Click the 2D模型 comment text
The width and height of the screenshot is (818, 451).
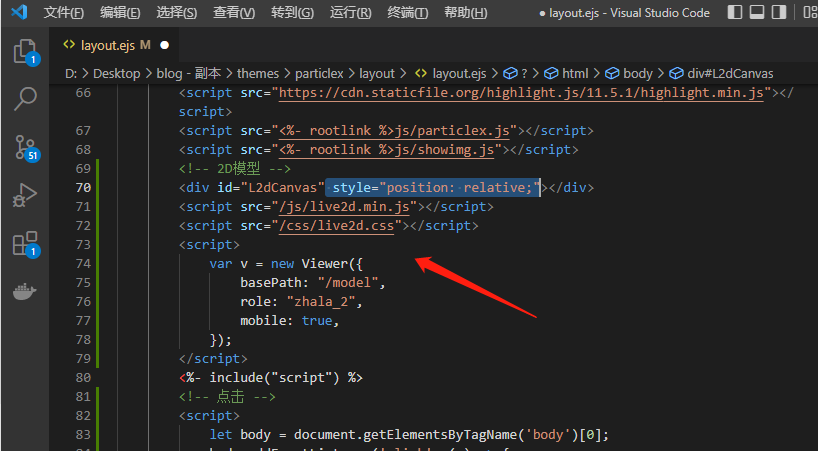tap(235, 168)
